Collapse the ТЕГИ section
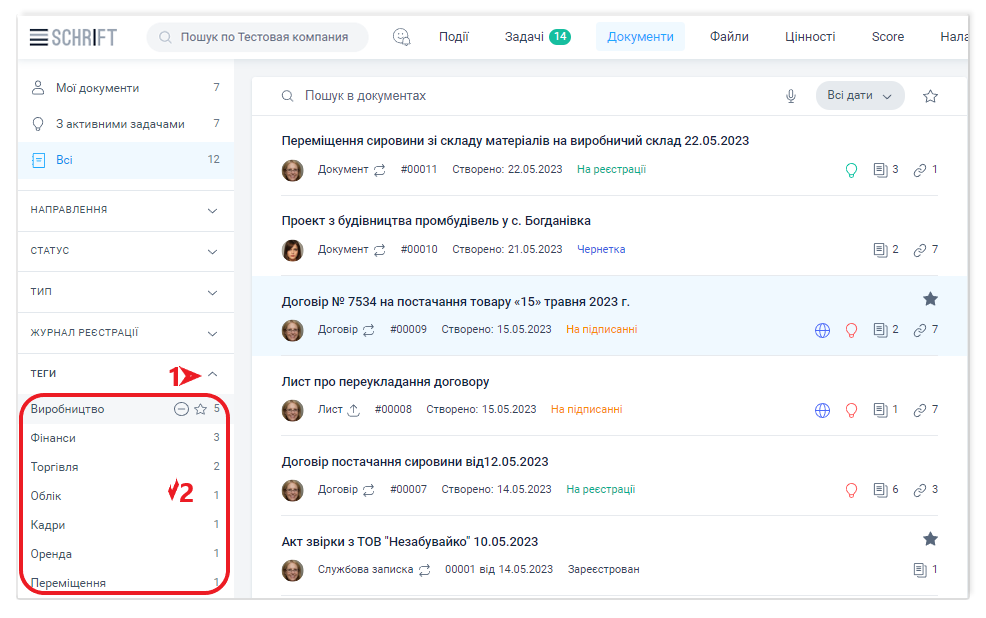This screenshot has height=618, width=986. (x=212, y=374)
